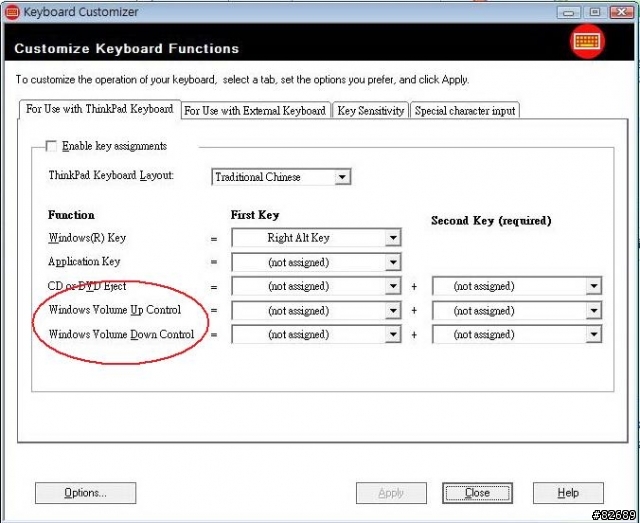Click the Second Key (required) heading
640x523 pixels.
pyautogui.click(x=491, y=221)
